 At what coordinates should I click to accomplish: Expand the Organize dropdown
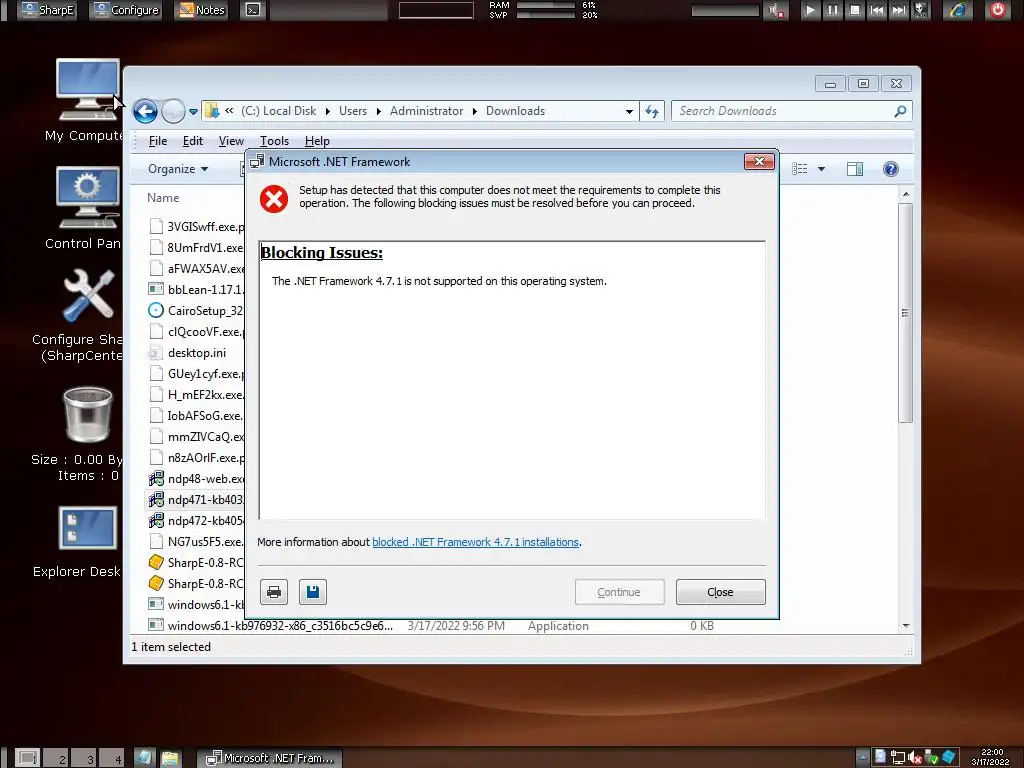click(178, 169)
